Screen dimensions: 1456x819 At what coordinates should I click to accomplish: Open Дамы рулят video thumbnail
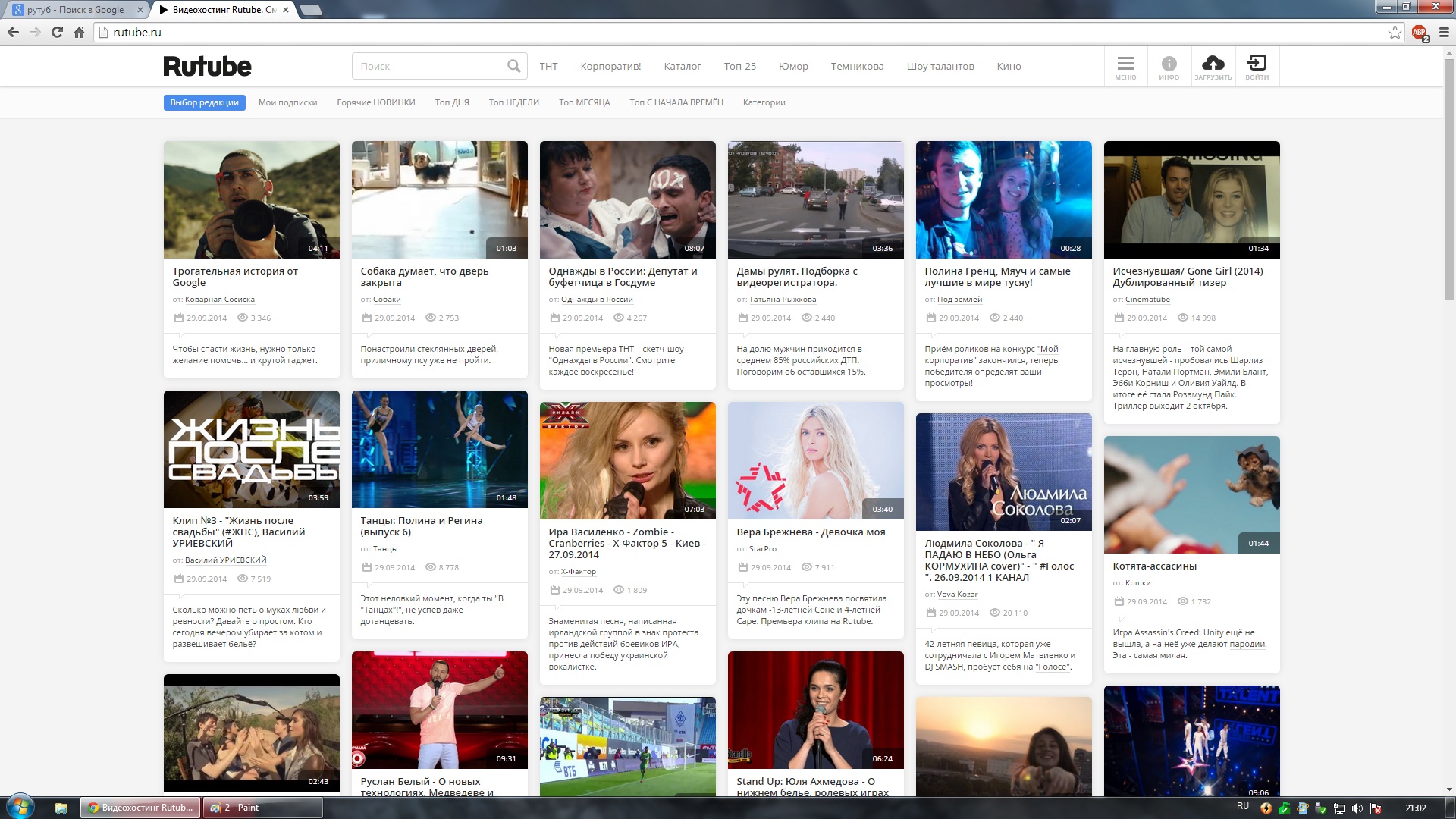tap(816, 199)
